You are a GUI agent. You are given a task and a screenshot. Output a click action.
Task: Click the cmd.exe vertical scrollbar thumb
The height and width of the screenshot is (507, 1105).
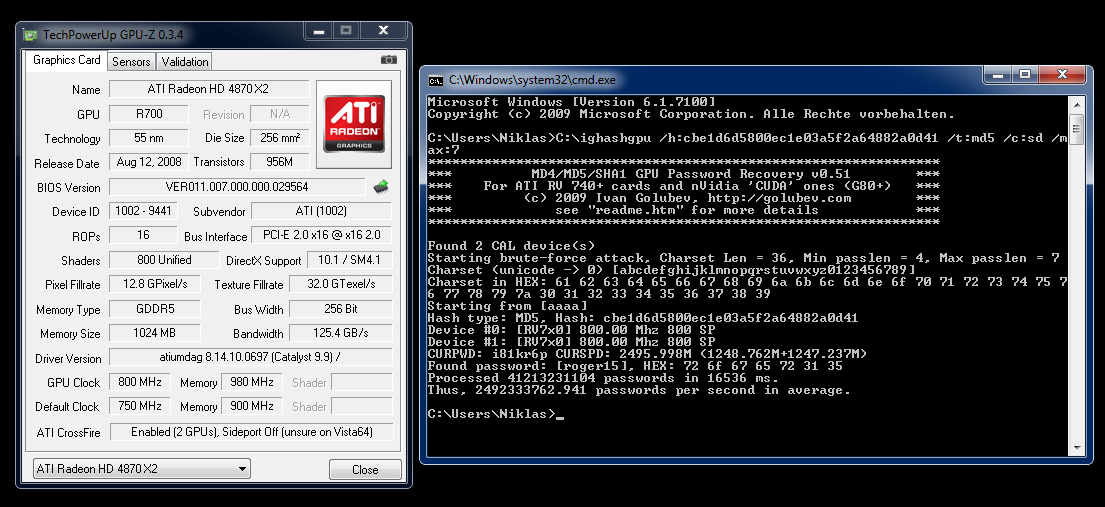(1076, 128)
